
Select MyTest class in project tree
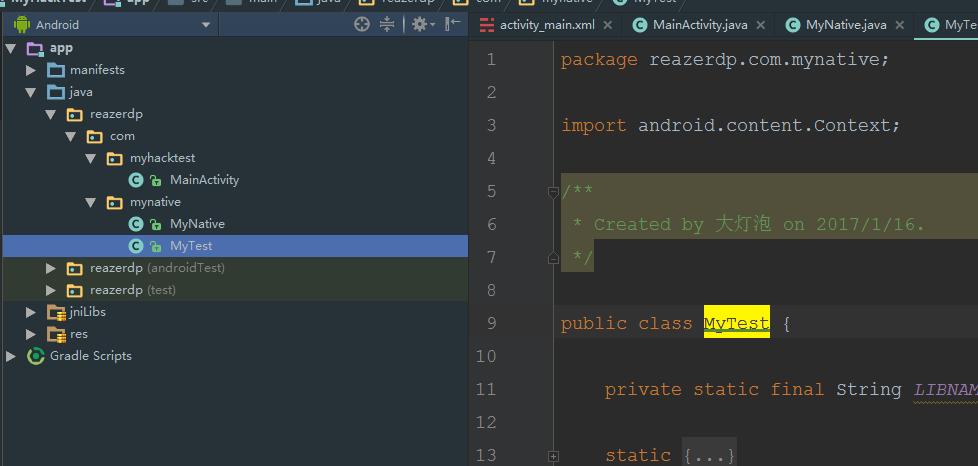191,246
